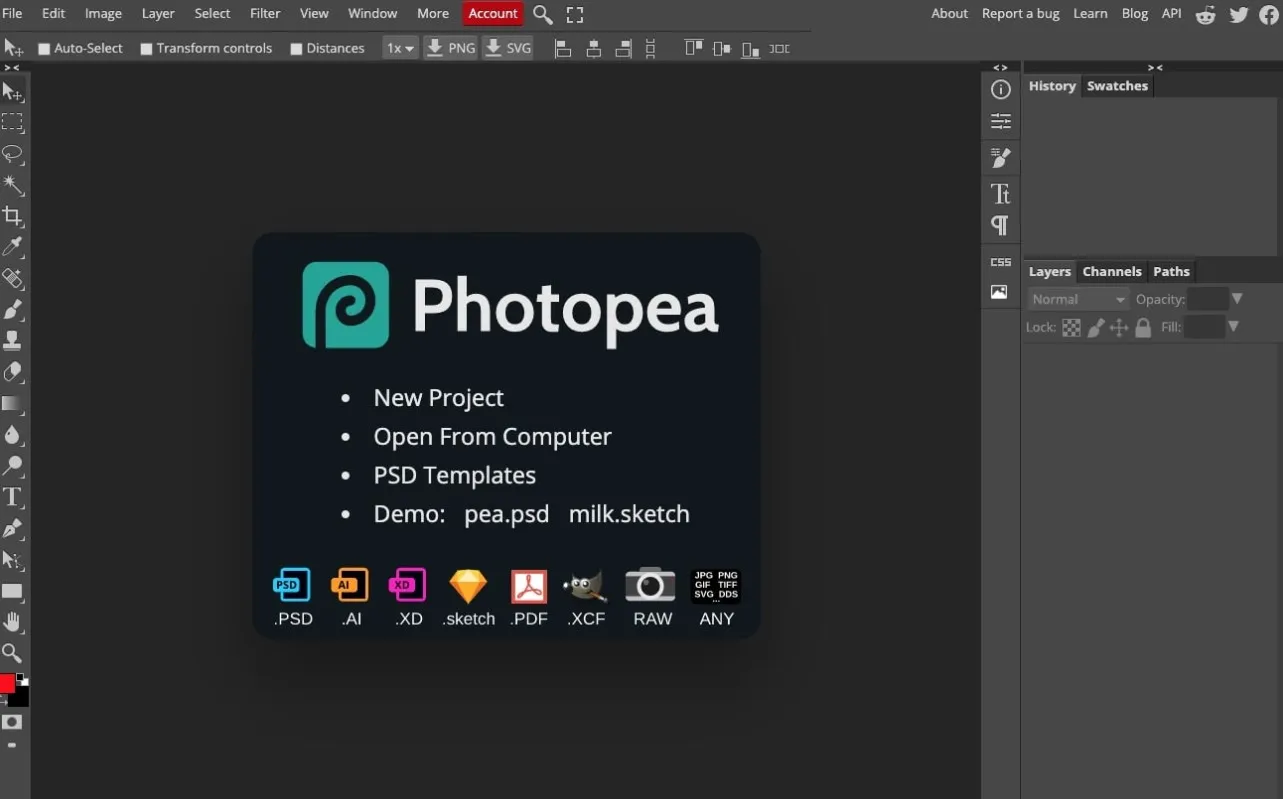Screen dimensions: 1283x799
Task: Select the Type tool
Action: [12, 497]
